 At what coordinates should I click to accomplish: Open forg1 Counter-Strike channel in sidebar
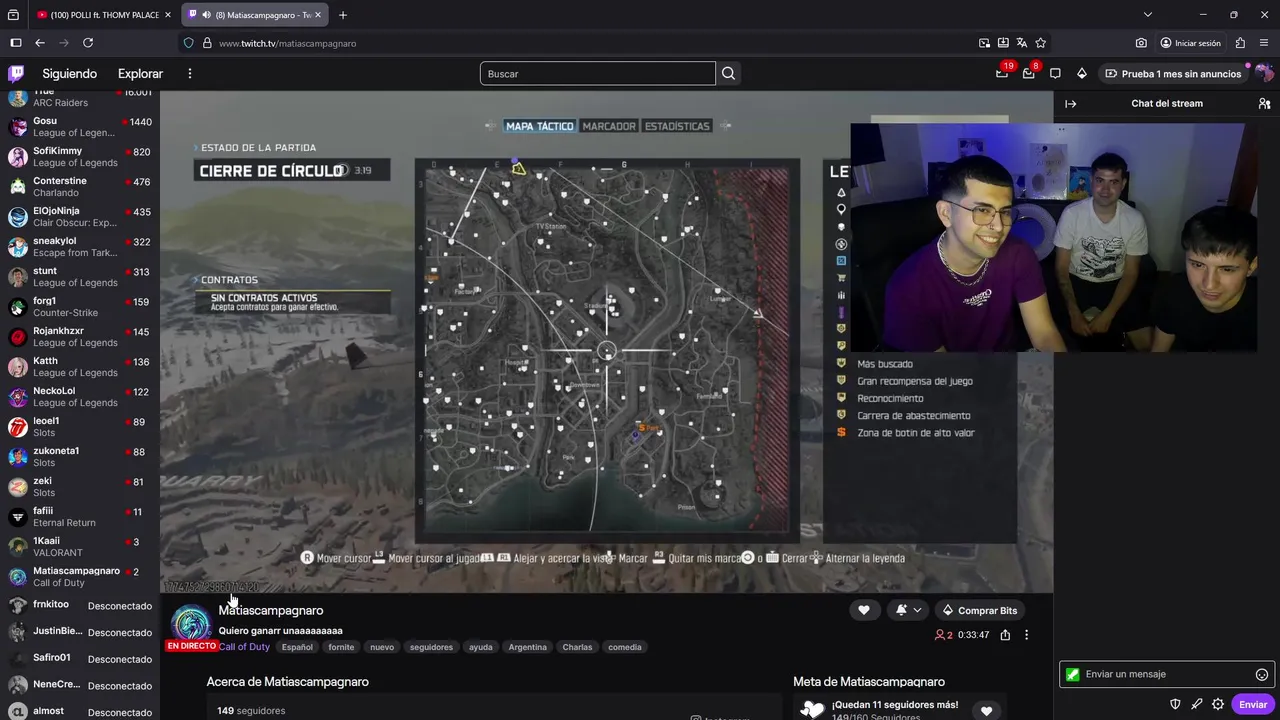point(80,307)
